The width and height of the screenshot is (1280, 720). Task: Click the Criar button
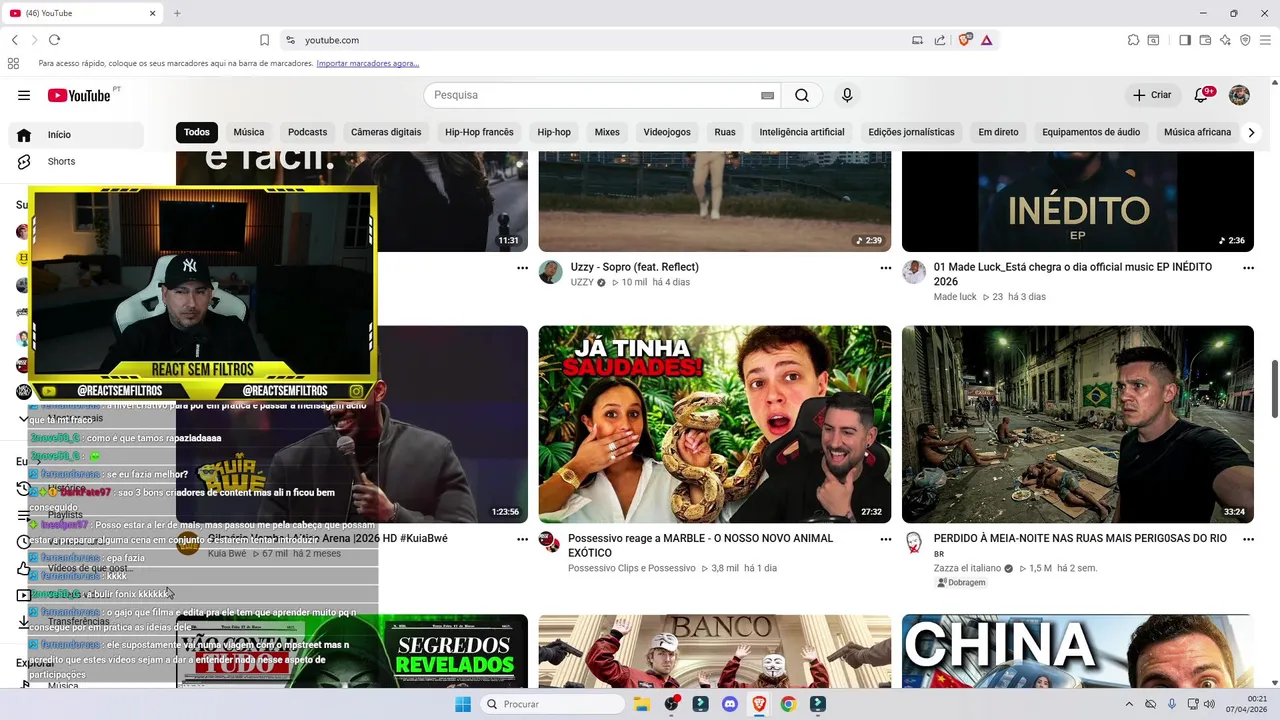[x=1152, y=95]
